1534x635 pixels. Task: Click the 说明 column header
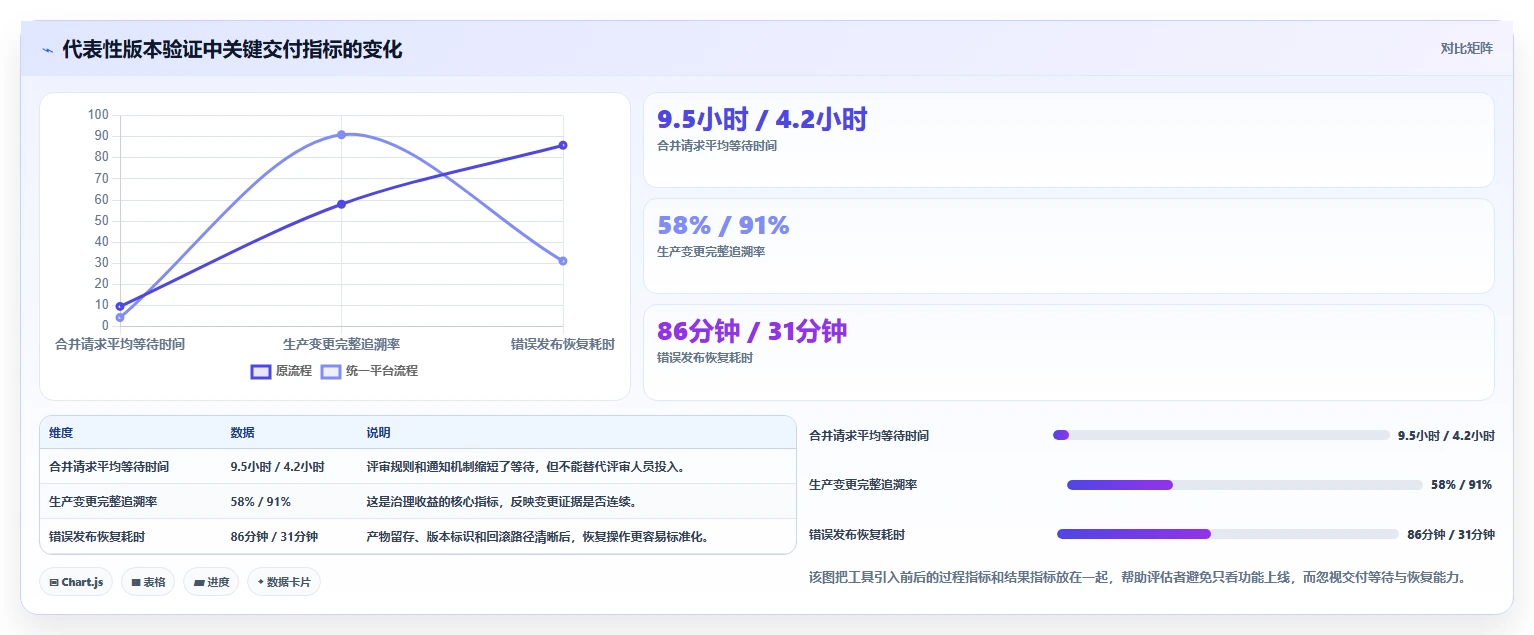pos(378,433)
